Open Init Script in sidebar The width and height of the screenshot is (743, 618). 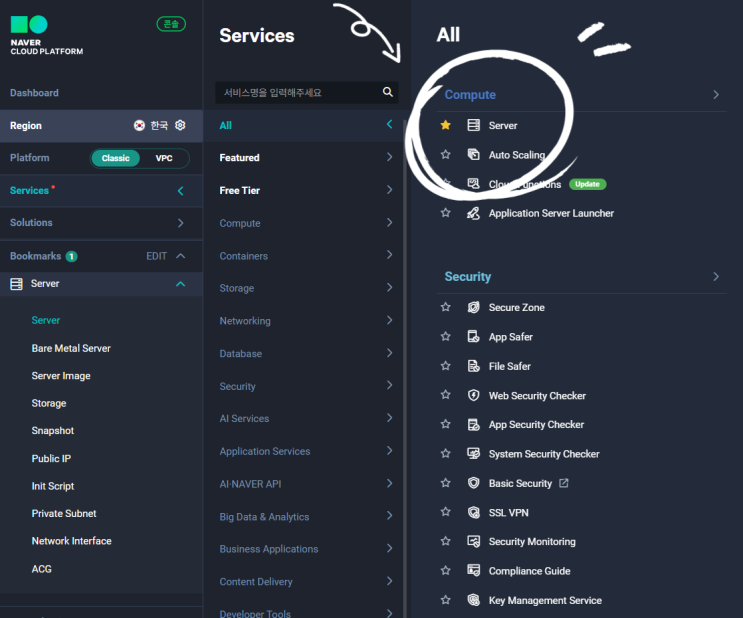tap(53, 486)
